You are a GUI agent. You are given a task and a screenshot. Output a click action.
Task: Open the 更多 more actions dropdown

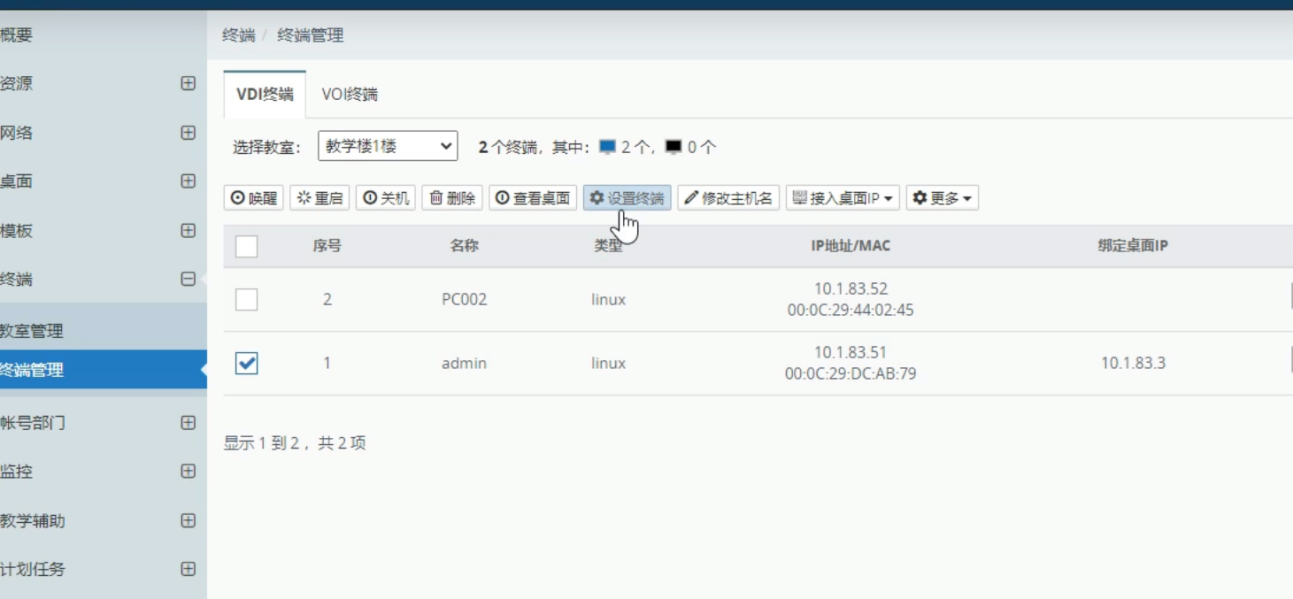pos(942,198)
